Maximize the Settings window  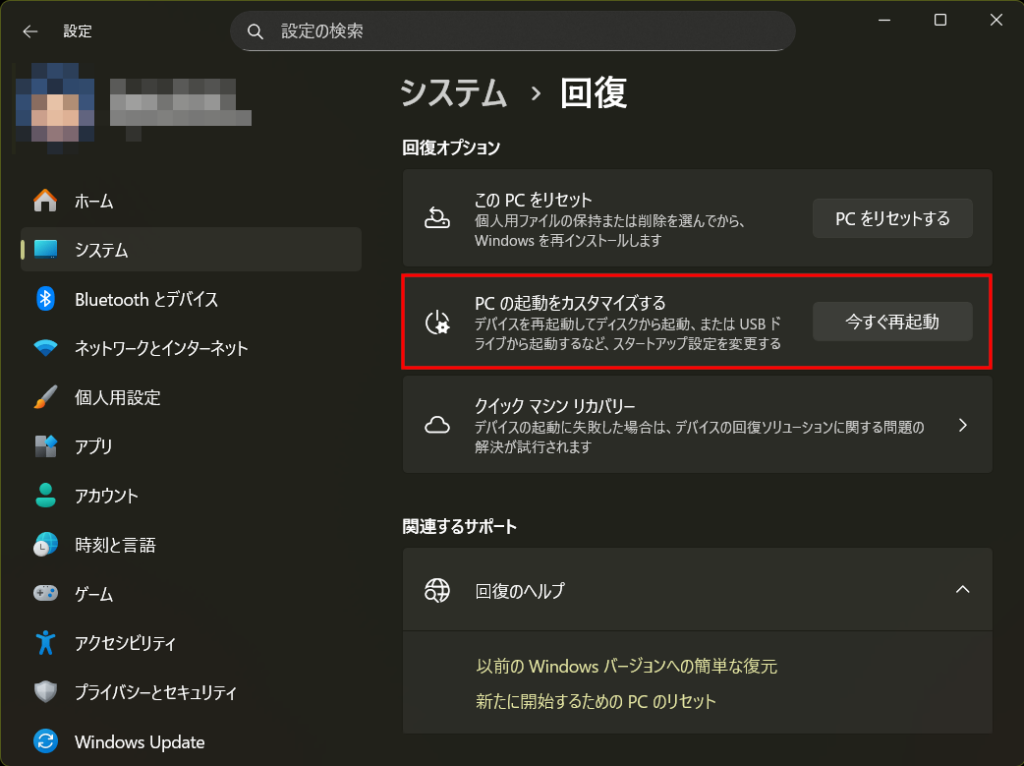coord(940,20)
